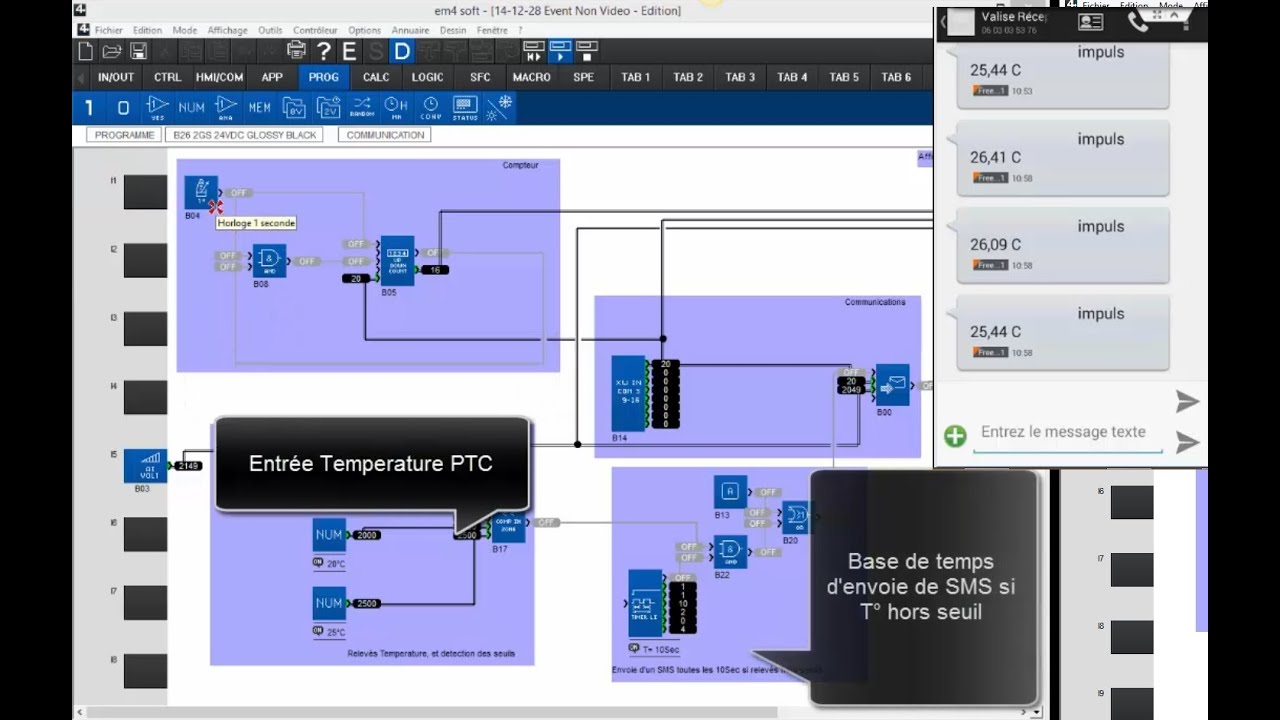Screen dimensions: 1280x720
Task: Open the TAB 1 palette tab
Action: click(x=636, y=77)
